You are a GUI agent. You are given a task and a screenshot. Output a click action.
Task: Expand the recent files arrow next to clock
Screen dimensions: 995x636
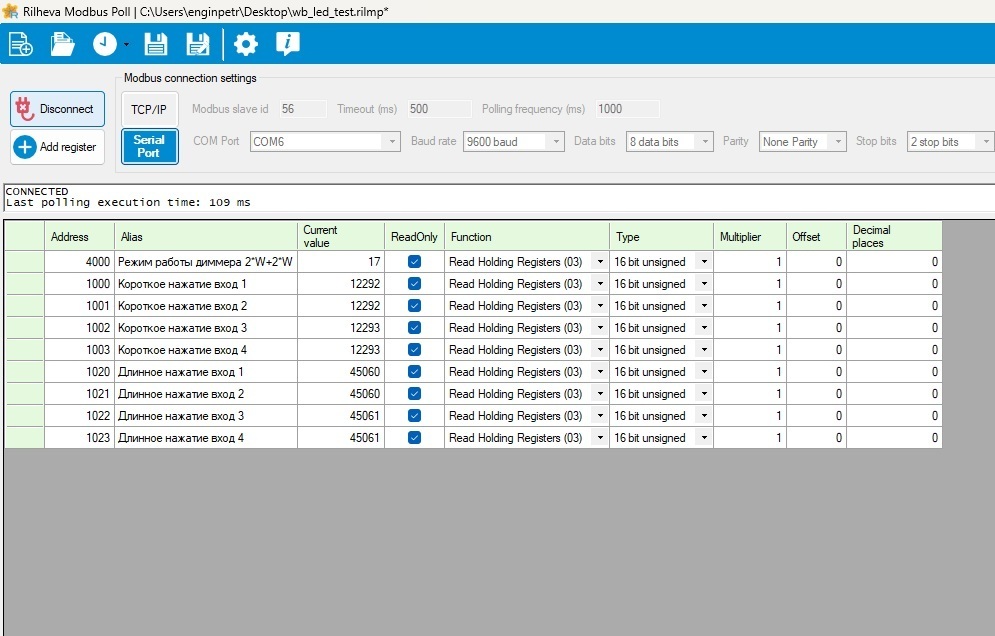[x=127, y=45]
